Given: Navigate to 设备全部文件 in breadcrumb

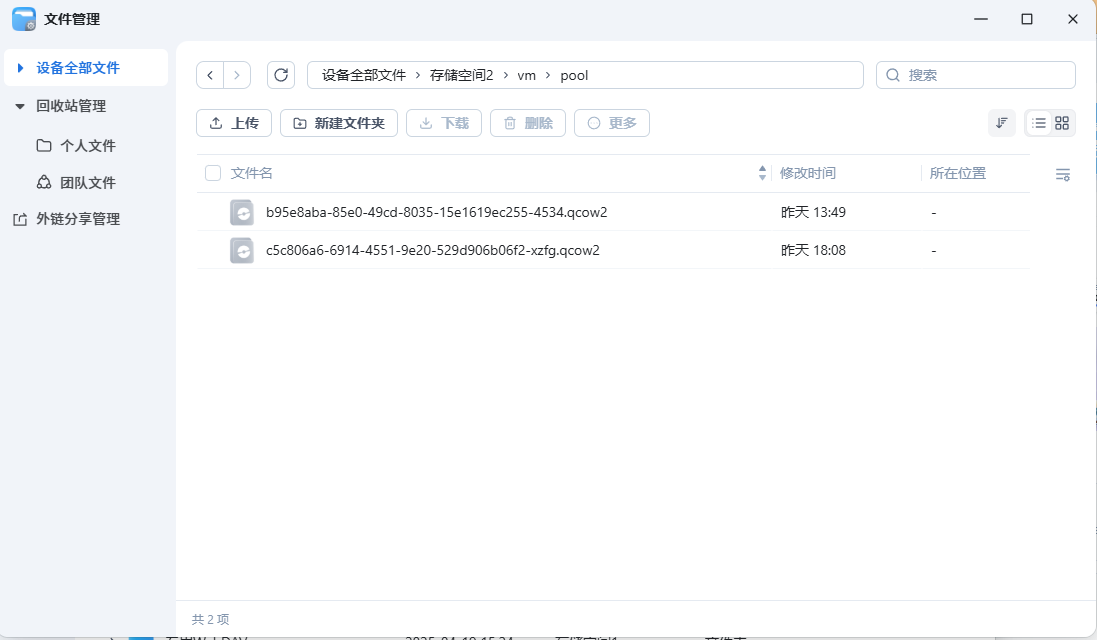Looking at the screenshot, I should 364,76.
